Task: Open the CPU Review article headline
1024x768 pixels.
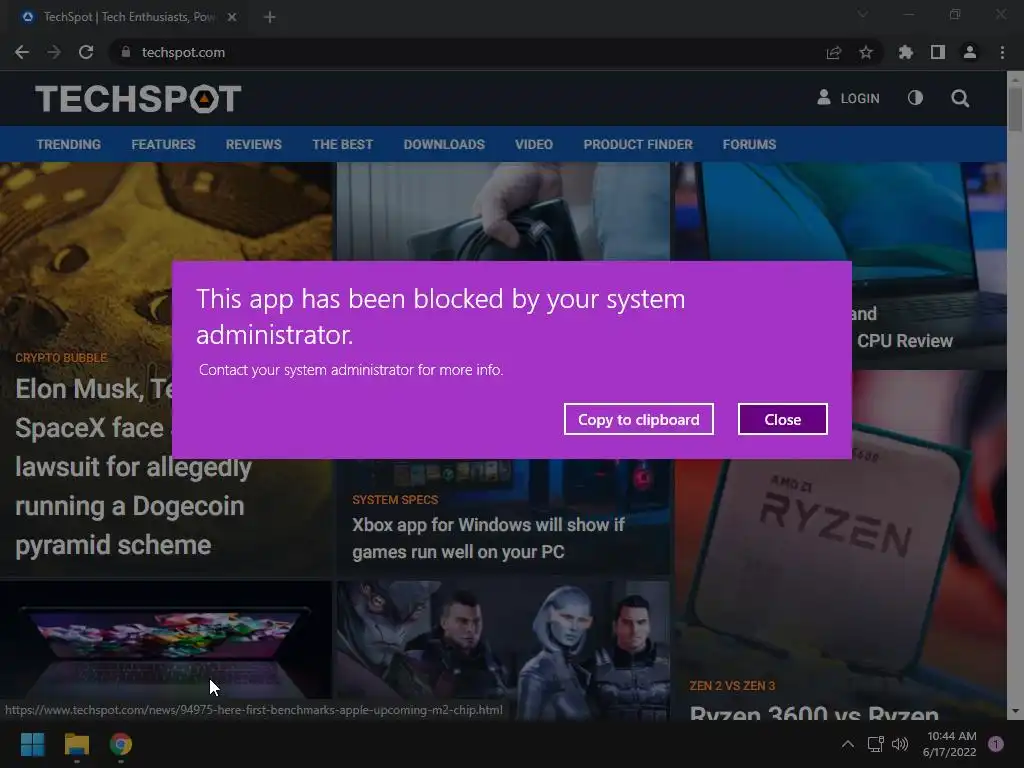Action: 904,341
